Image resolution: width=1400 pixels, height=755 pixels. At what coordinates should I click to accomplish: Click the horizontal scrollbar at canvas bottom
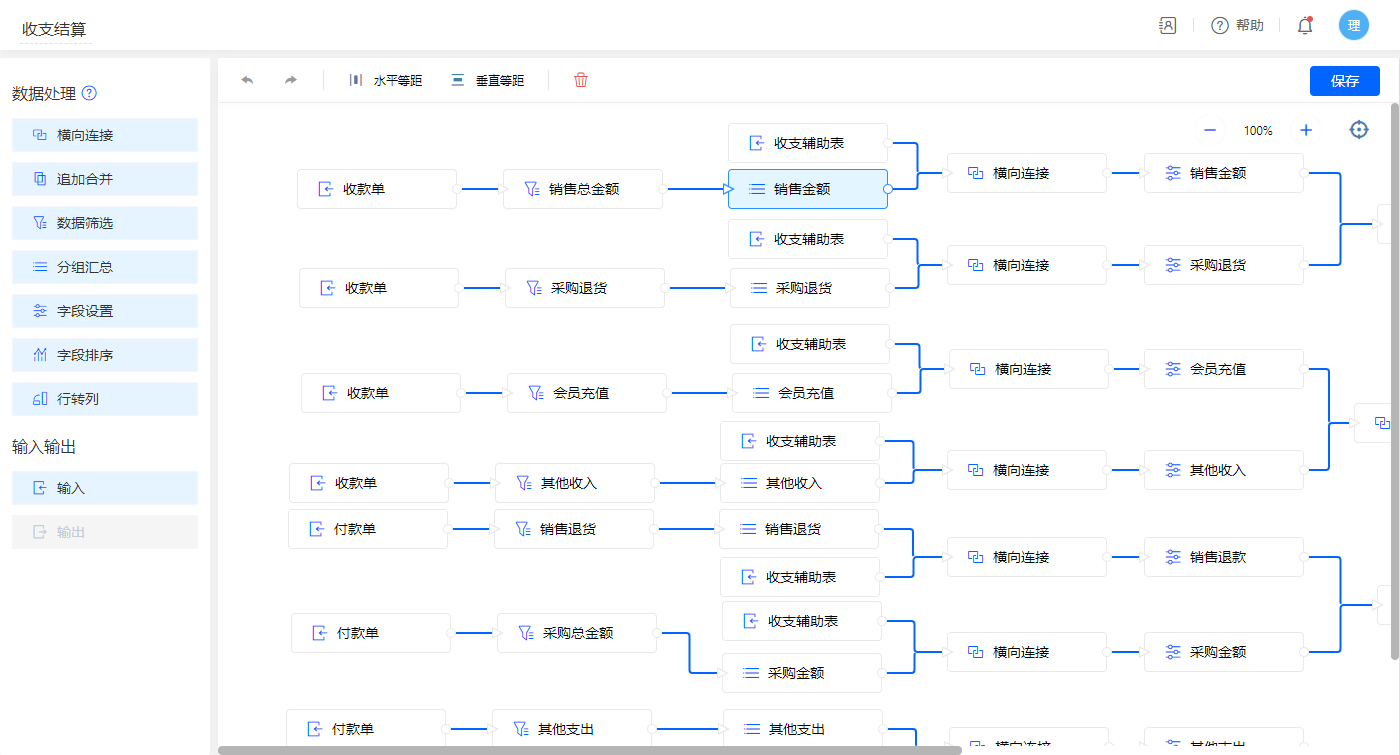point(590,750)
